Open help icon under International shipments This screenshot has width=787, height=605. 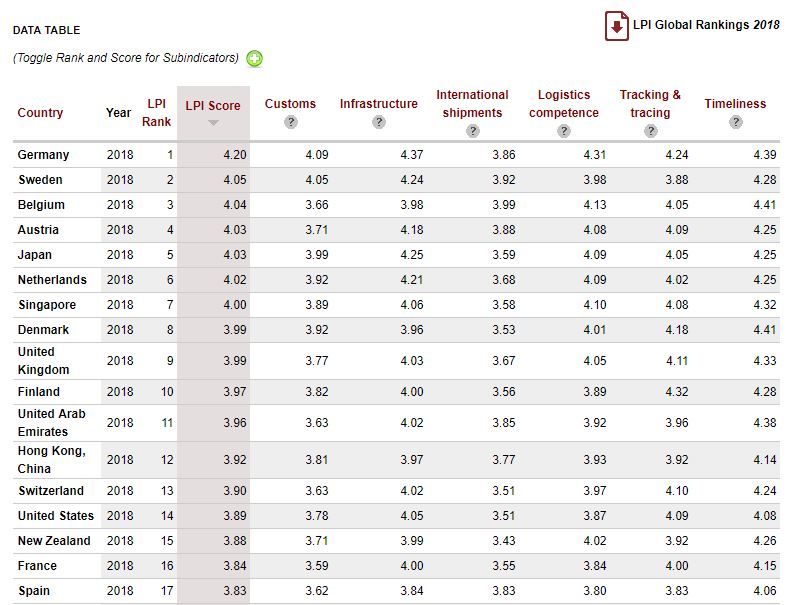(472, 131)
